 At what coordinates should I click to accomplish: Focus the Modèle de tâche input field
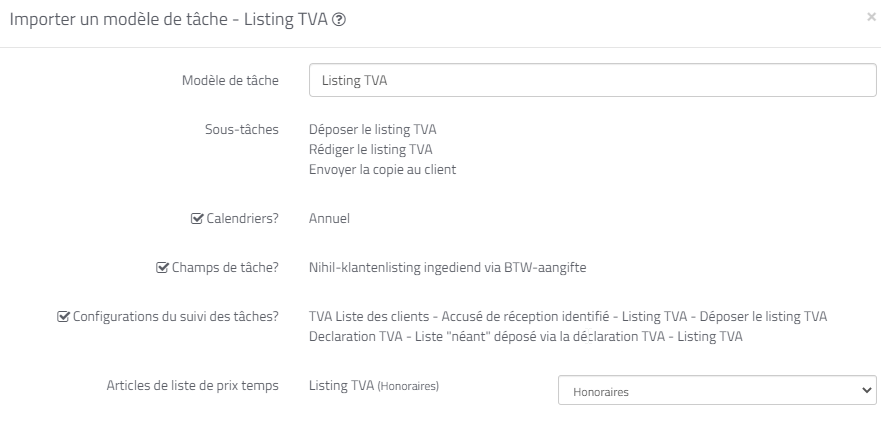click(x=593, y=80)
